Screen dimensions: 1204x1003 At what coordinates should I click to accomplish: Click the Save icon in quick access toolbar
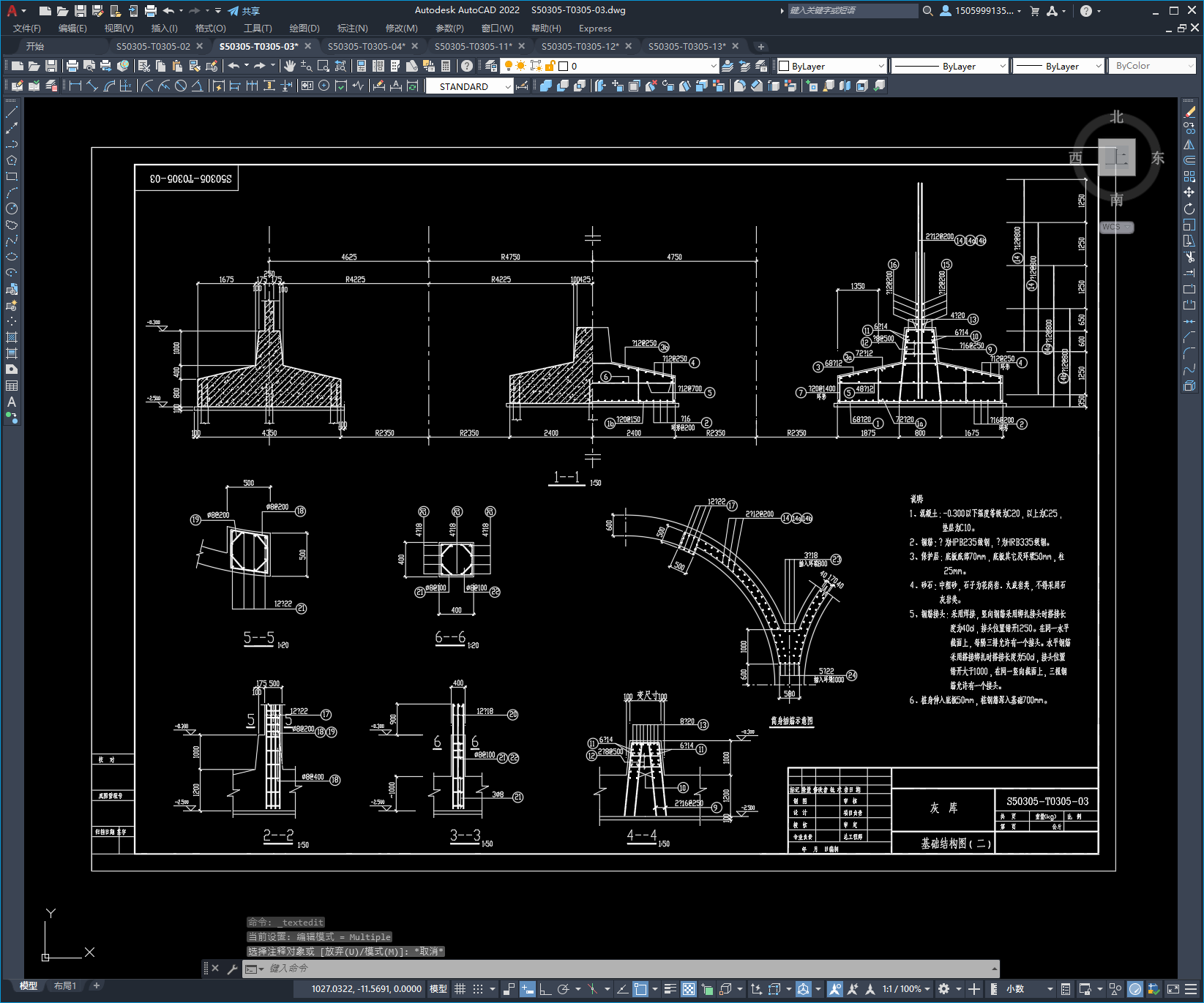81,11
